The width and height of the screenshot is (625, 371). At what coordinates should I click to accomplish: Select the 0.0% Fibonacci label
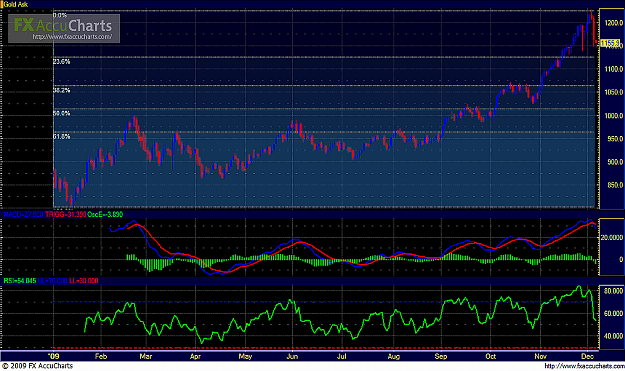[60, 16]
